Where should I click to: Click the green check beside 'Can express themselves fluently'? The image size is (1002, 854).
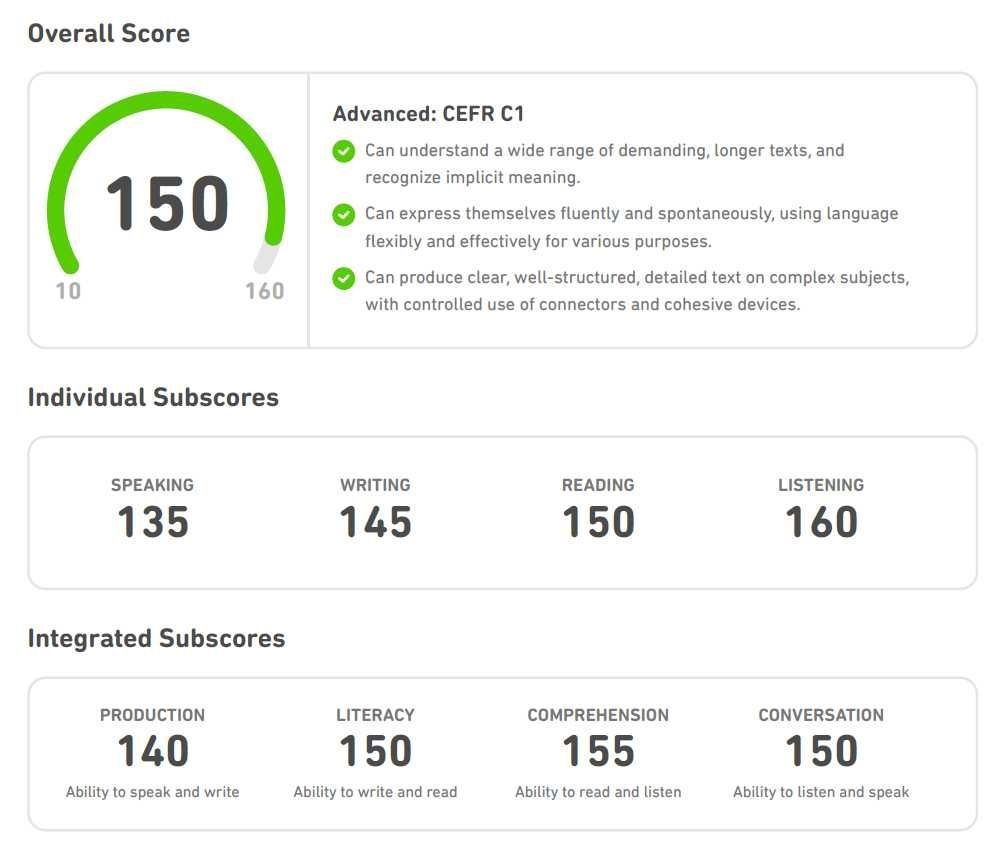(x=344, y=215)
